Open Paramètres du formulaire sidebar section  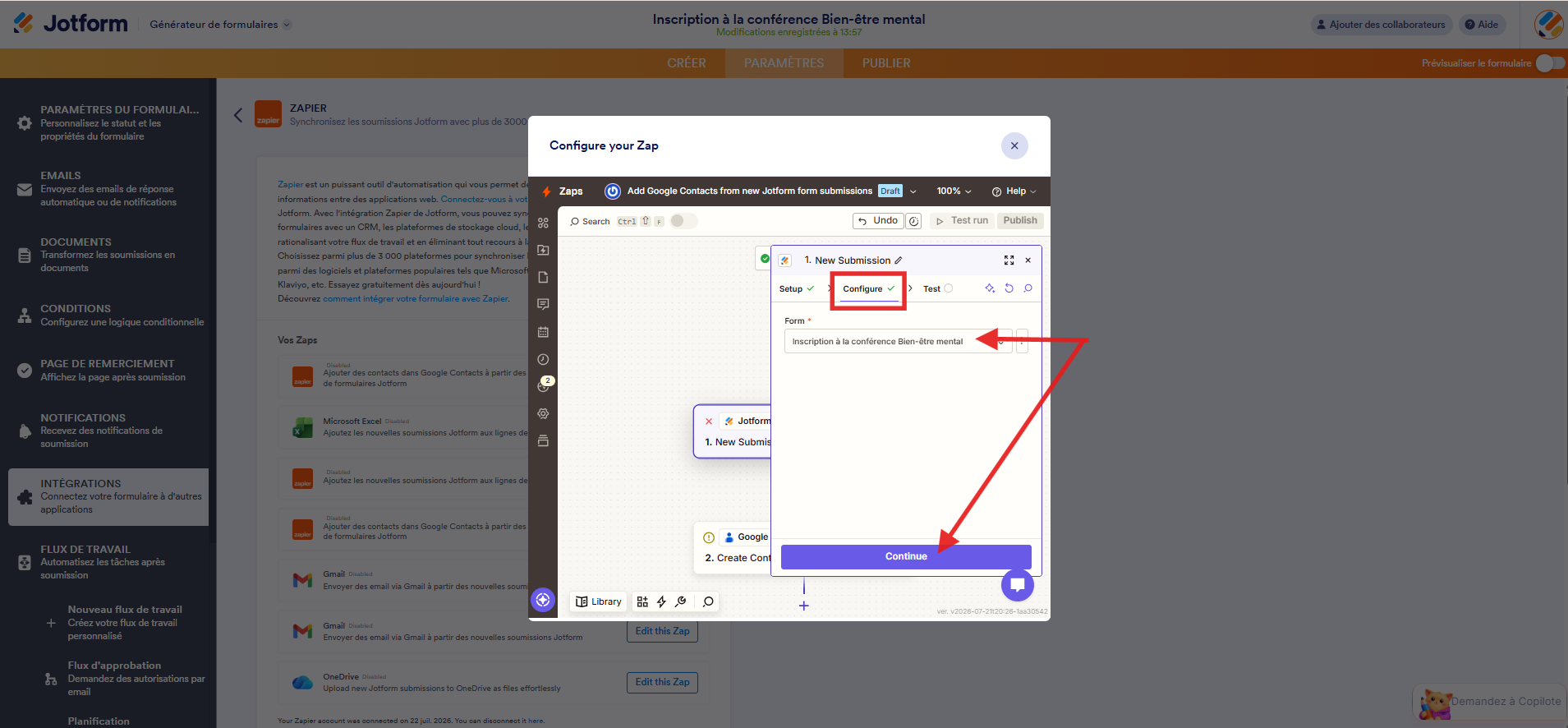[108, 122]
